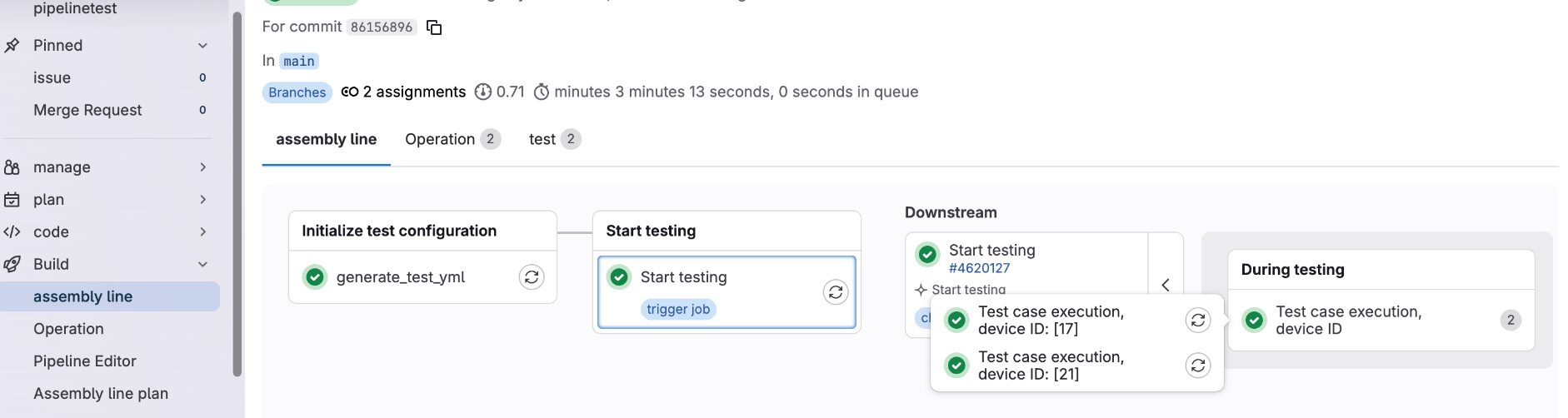
Task: Click the Build rocket icon in sidebar
Action: tap(12, 264)
